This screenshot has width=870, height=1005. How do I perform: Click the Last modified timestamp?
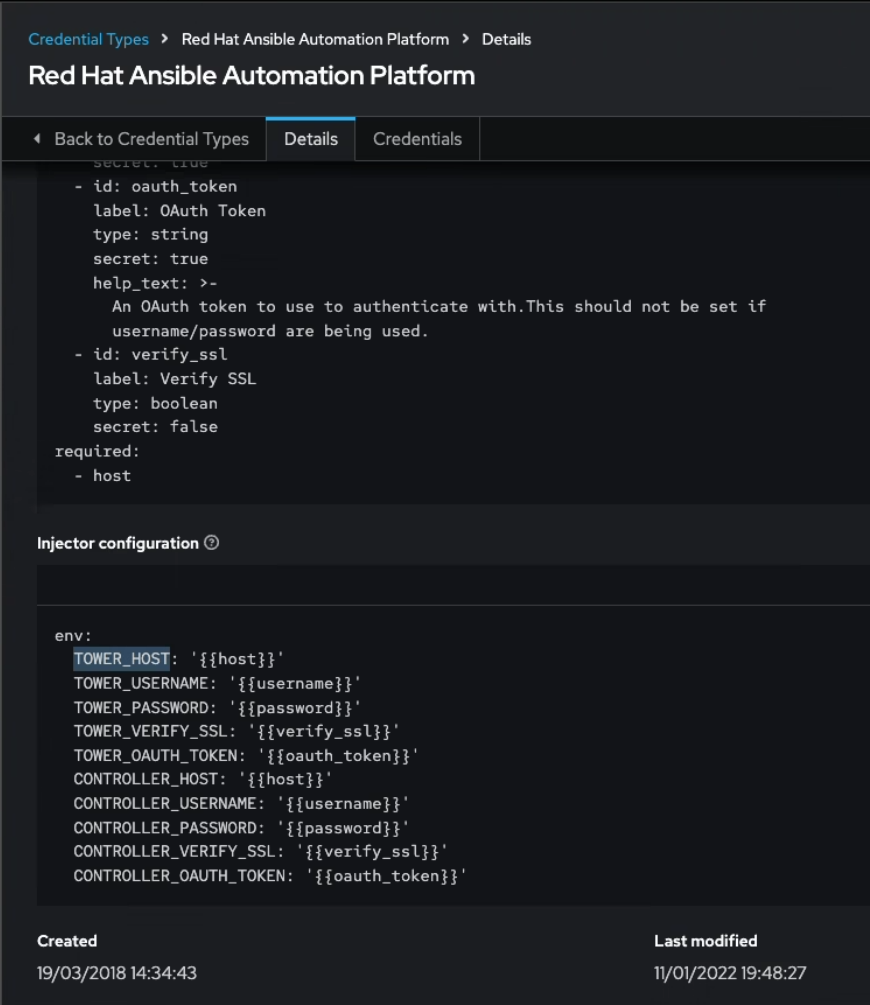pos(730,972)
